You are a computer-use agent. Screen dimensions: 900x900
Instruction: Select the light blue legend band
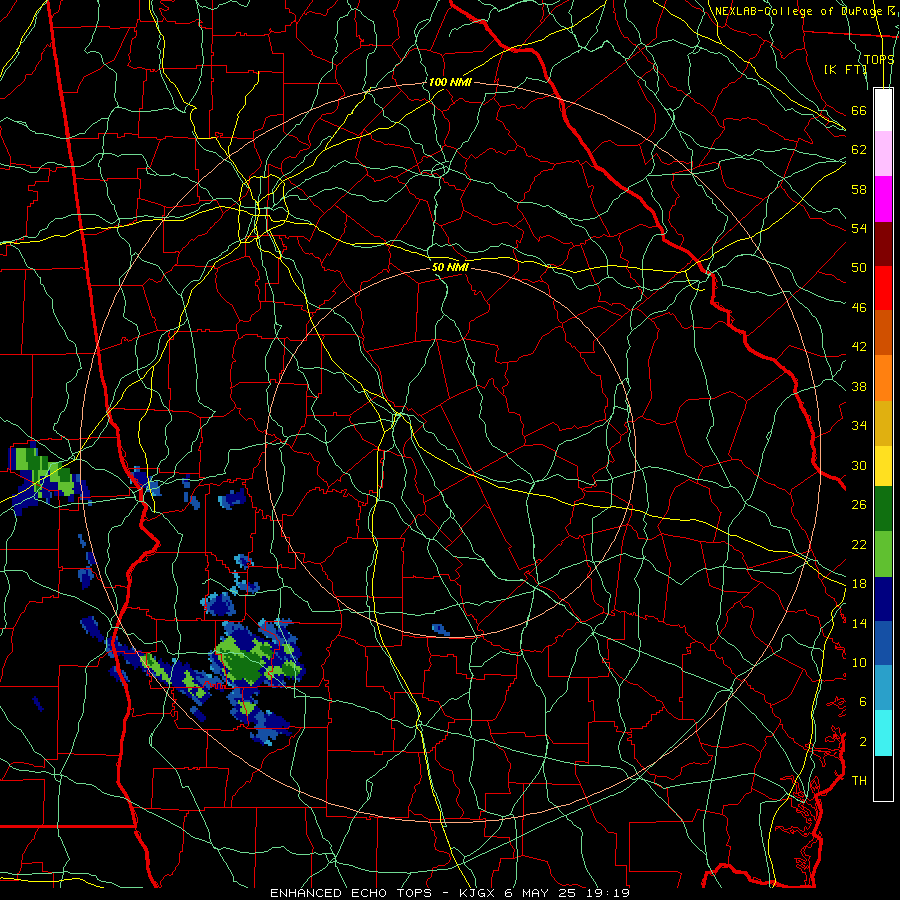[x=883, y=688]
